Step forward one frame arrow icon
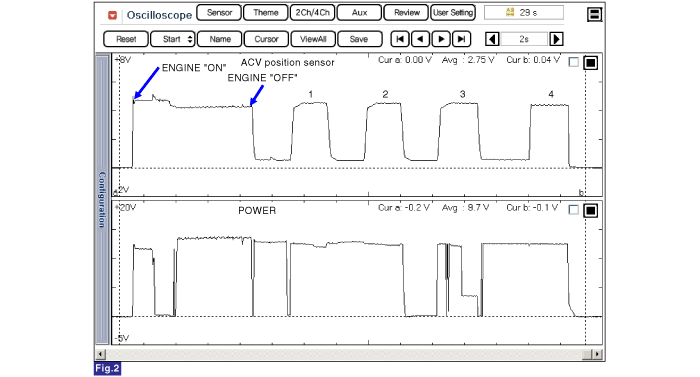The height and width of the screenshot is (377, 700). (441, 39)
